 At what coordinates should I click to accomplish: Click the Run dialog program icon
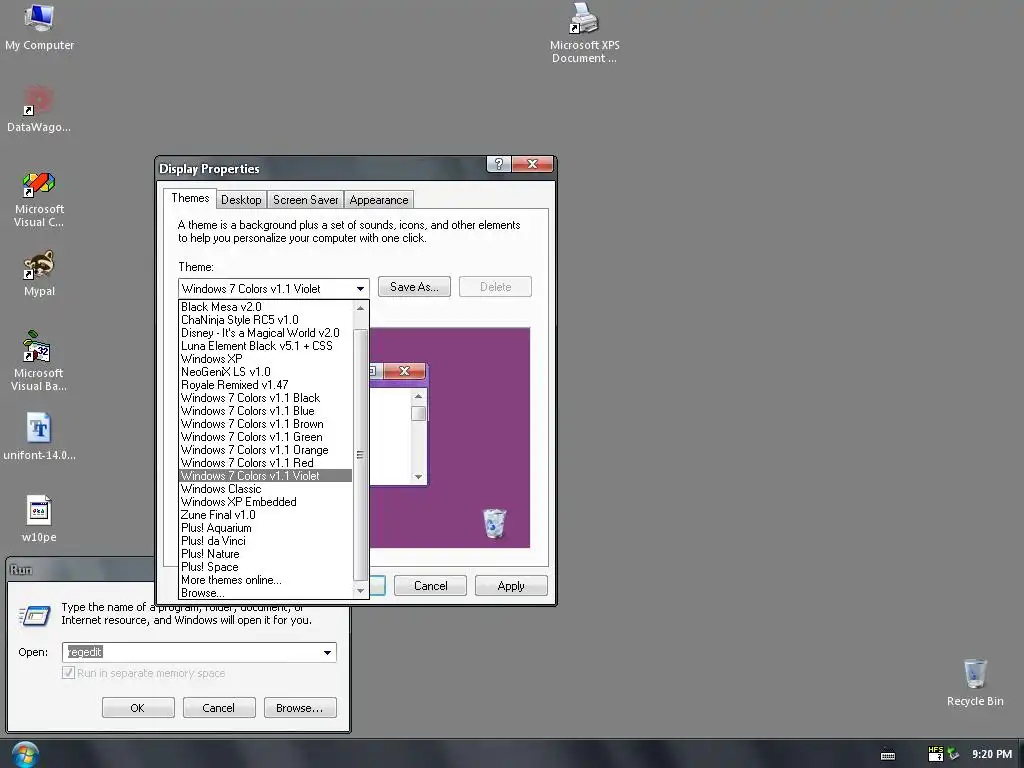coord(35,615)
